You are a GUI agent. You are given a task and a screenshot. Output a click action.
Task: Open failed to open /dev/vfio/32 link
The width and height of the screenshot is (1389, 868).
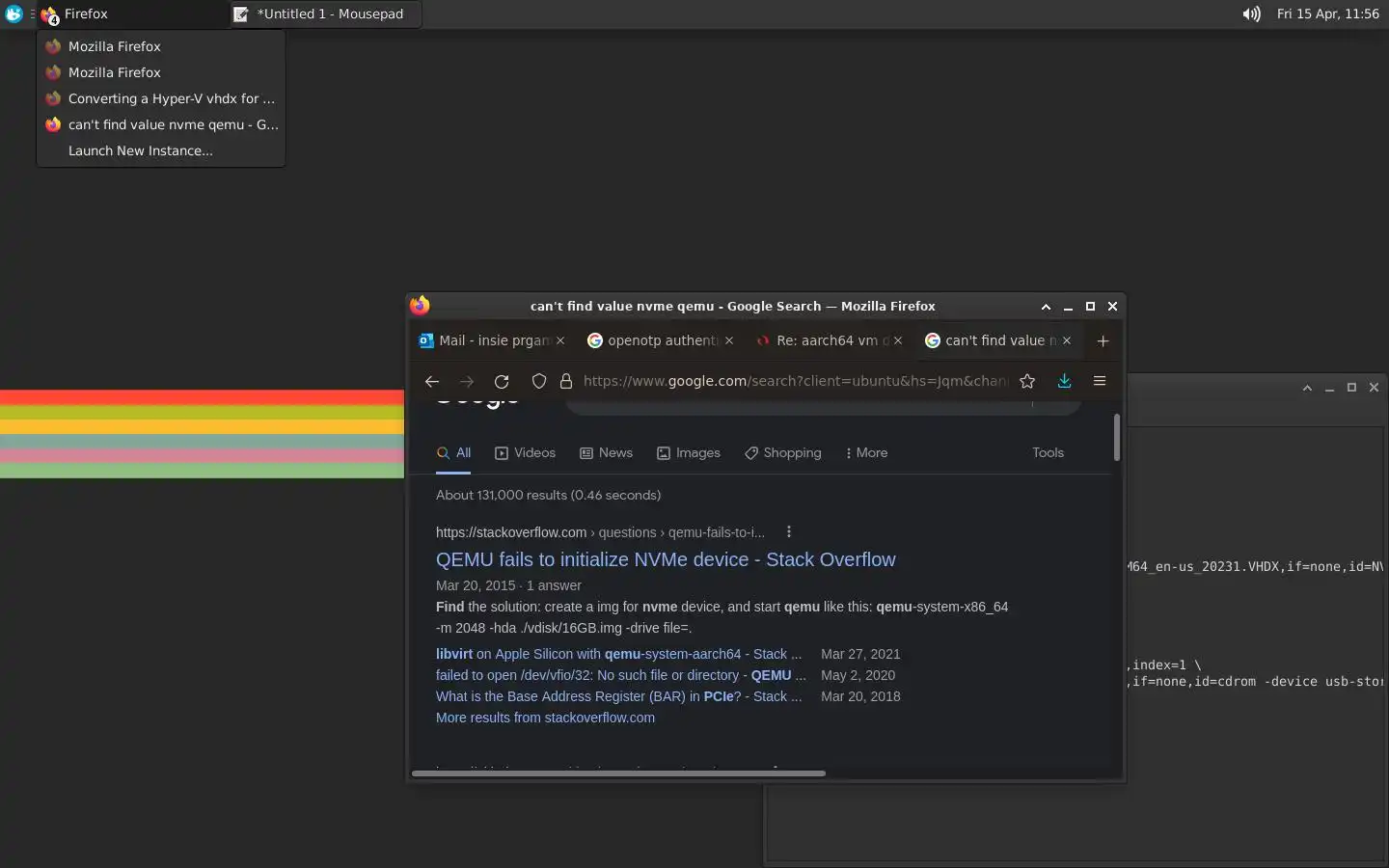pyautogui.click(x=620, y=675)
